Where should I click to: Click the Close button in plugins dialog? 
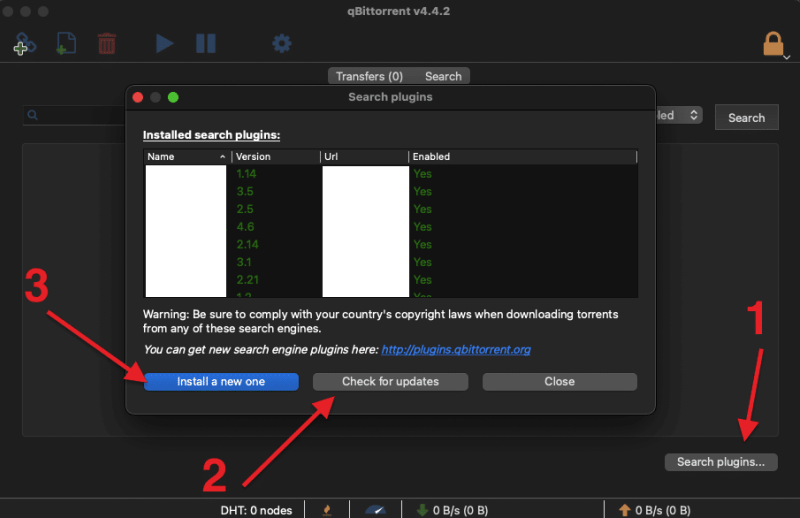click(560, 382)
